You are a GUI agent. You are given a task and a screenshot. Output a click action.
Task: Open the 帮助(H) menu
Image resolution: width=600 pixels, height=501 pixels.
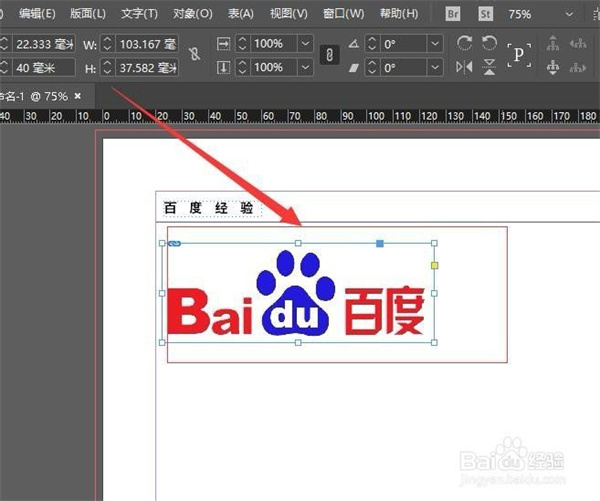(x=399, y=14)
